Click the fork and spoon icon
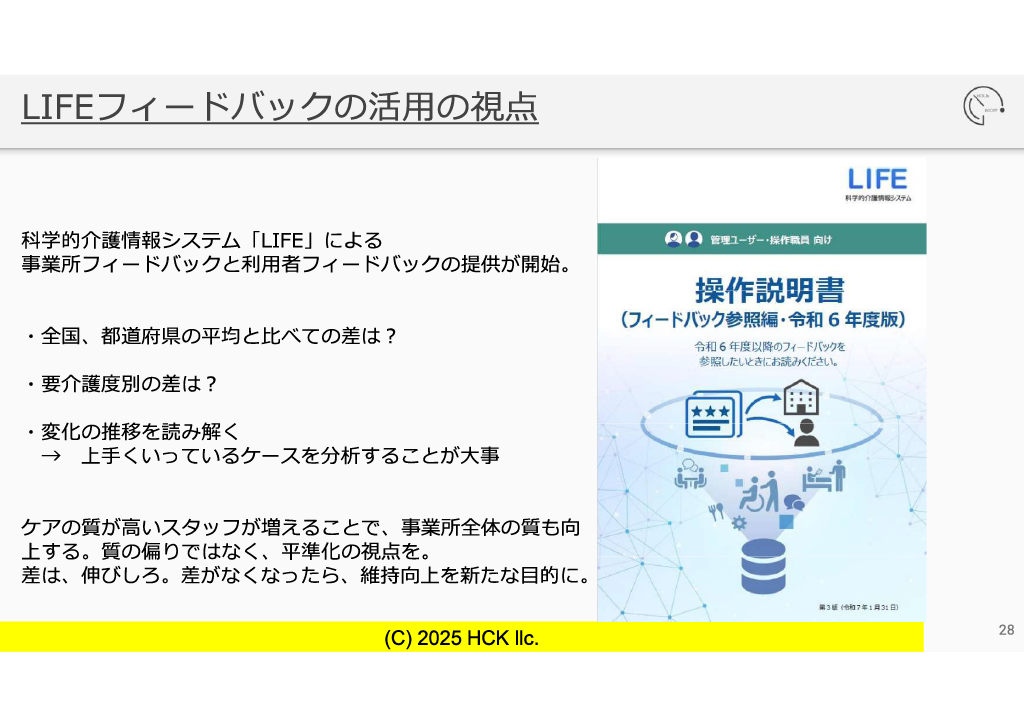Screen dimensions: 1024x726 pos(715,510)
